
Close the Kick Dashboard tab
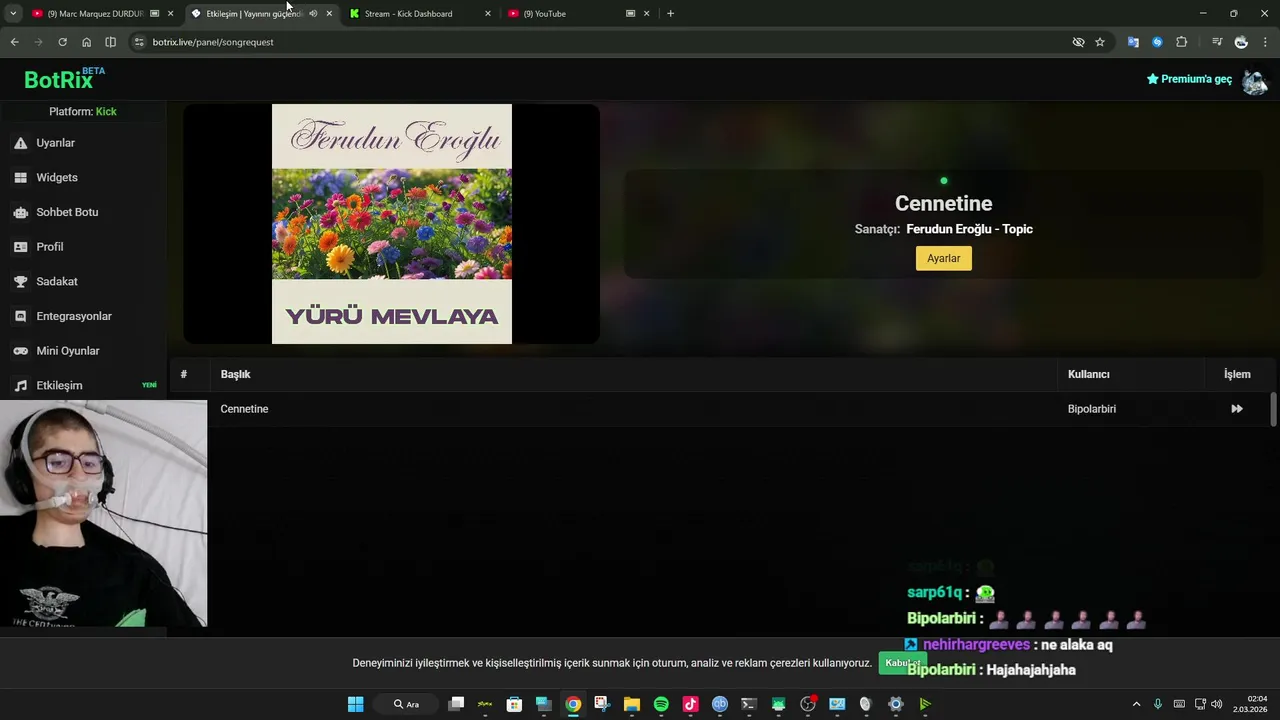click(488, 14)
